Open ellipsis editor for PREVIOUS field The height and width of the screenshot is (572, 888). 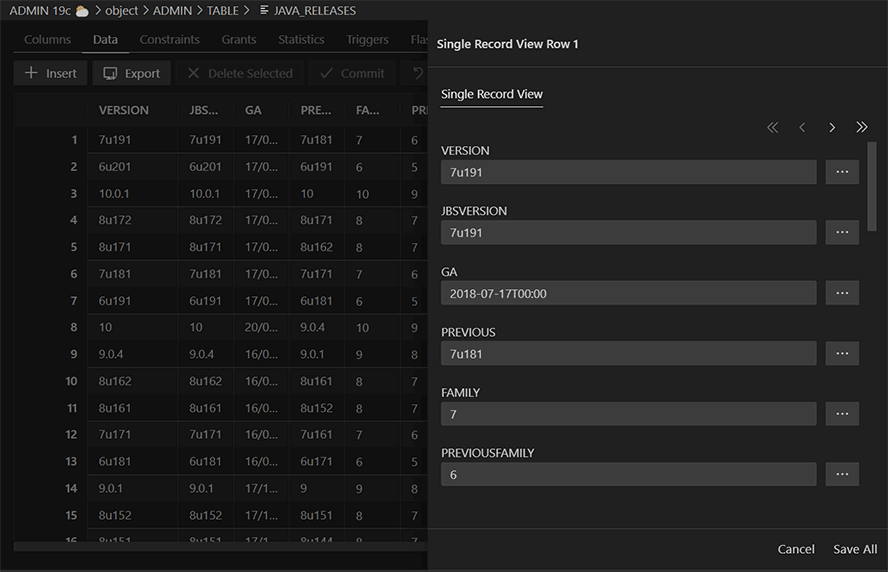(842, 354)
